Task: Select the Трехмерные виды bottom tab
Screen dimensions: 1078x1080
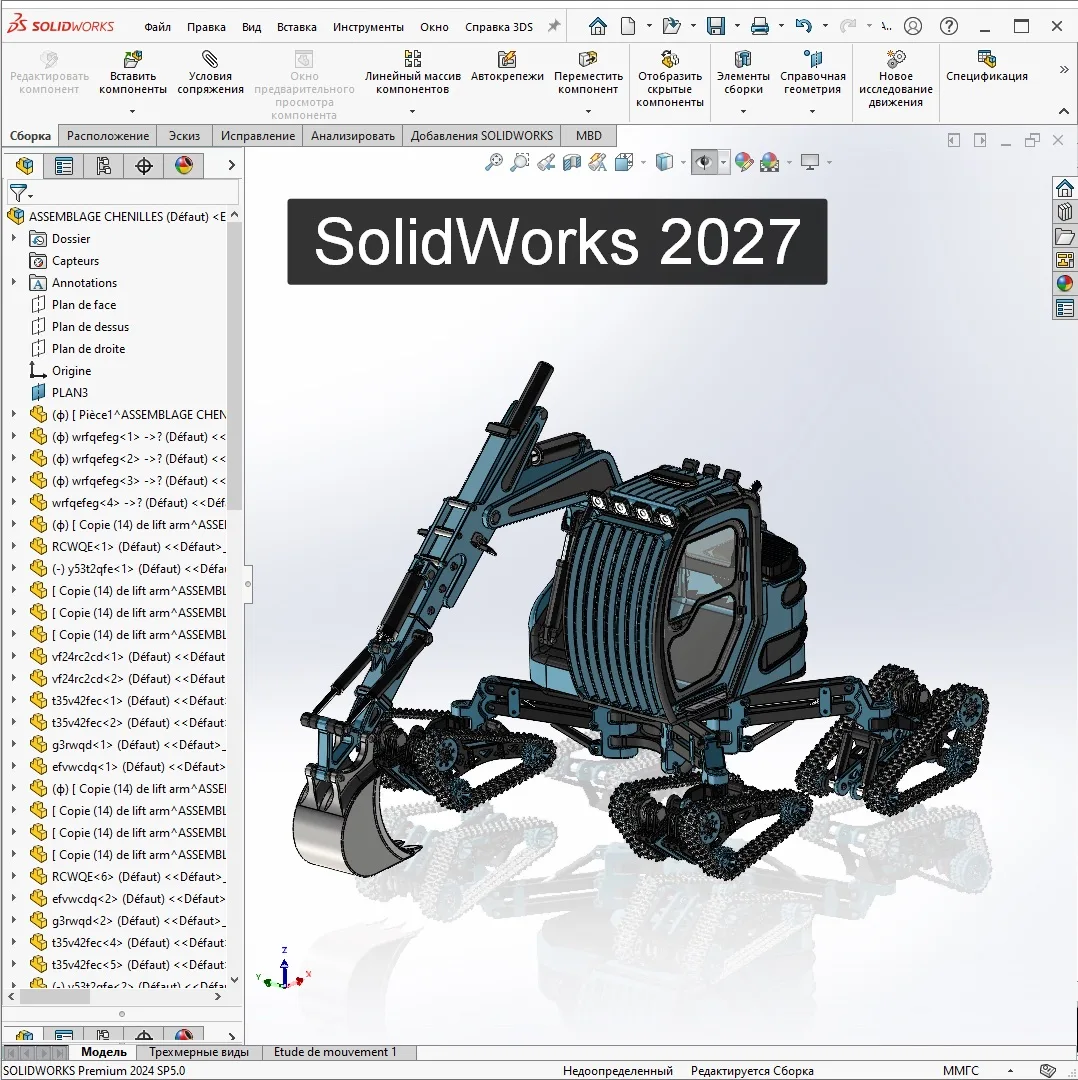Action: pos(198,1052)
